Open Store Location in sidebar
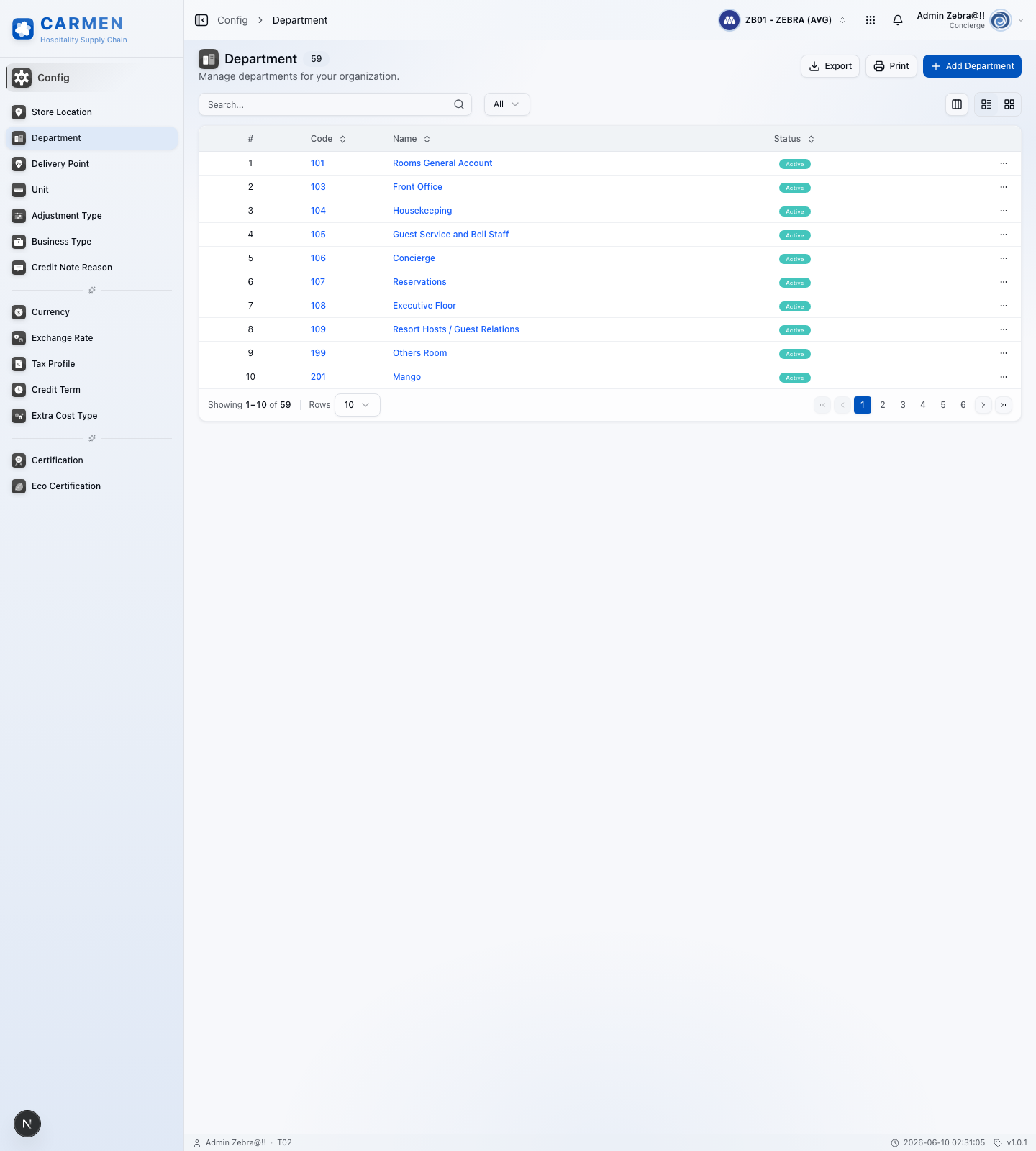This screenshot has height=1151, width=1036. pyautogui.click(x=92, y=112)
